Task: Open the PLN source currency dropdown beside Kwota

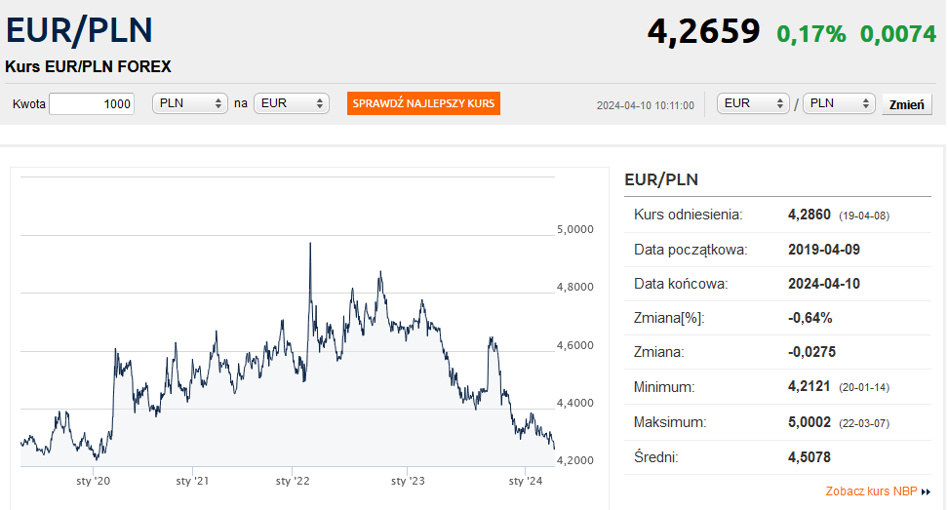Action: [x=190, y=104]
